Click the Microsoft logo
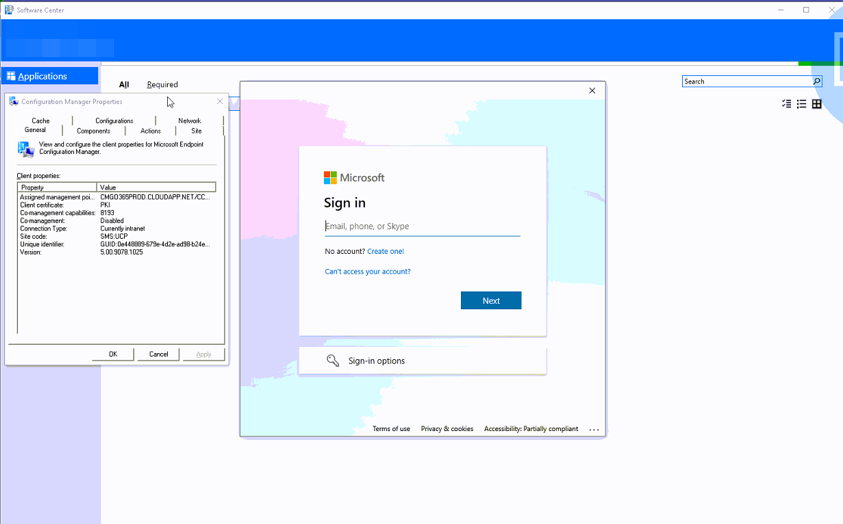 [354, 177]
